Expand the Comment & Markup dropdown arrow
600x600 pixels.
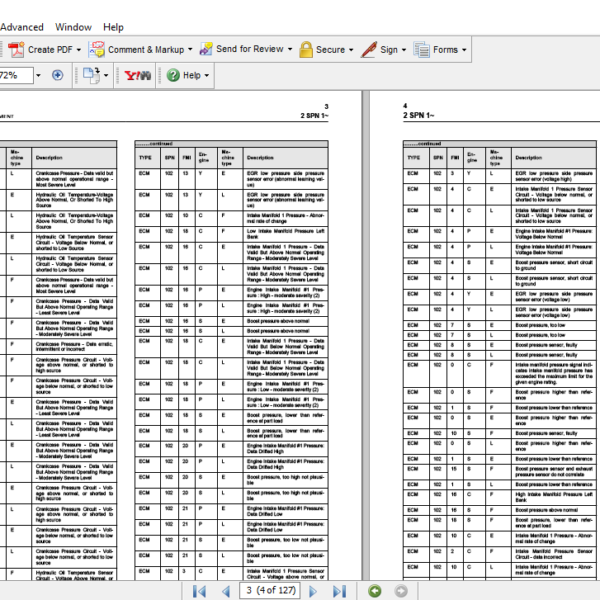pos(190,50)
